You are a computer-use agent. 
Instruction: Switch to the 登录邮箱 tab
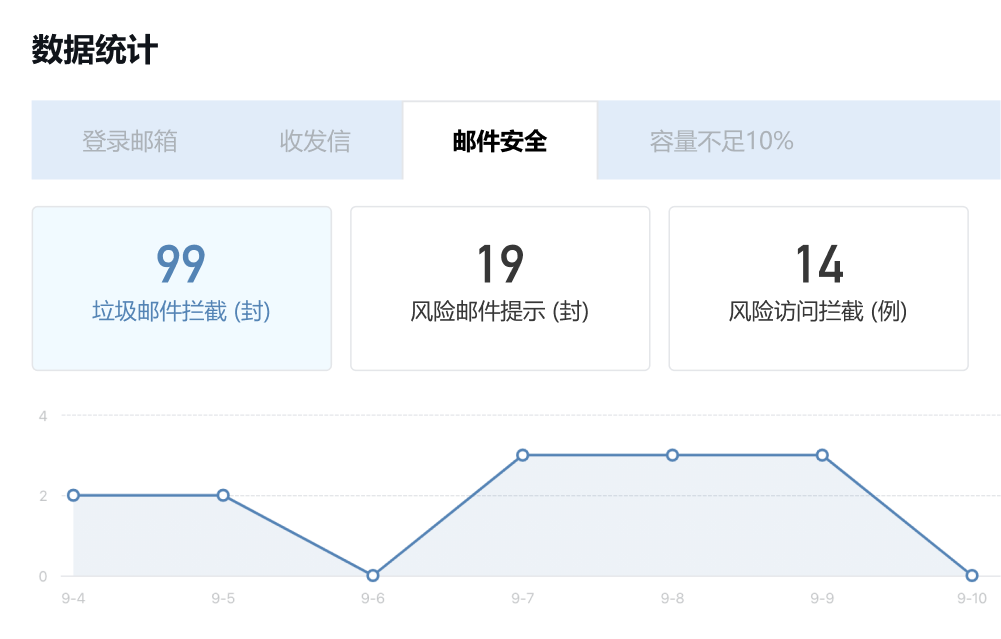(x=130, y=141)
